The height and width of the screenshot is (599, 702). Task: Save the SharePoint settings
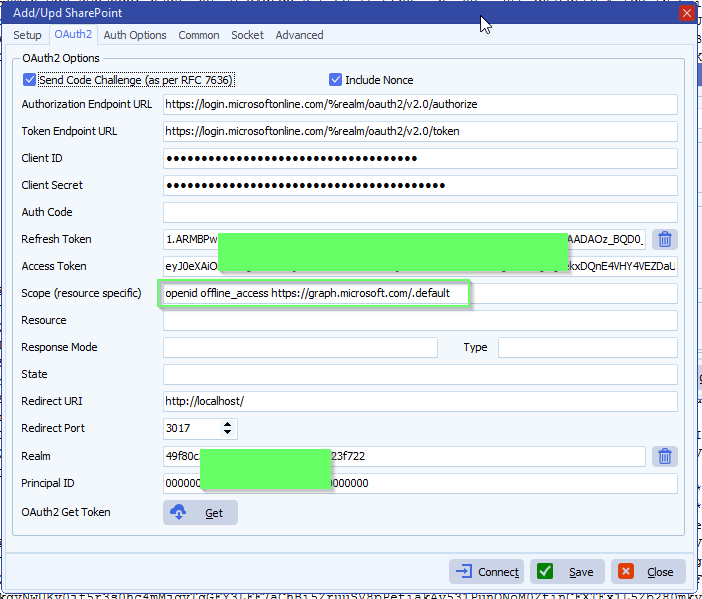coord(567,572)
